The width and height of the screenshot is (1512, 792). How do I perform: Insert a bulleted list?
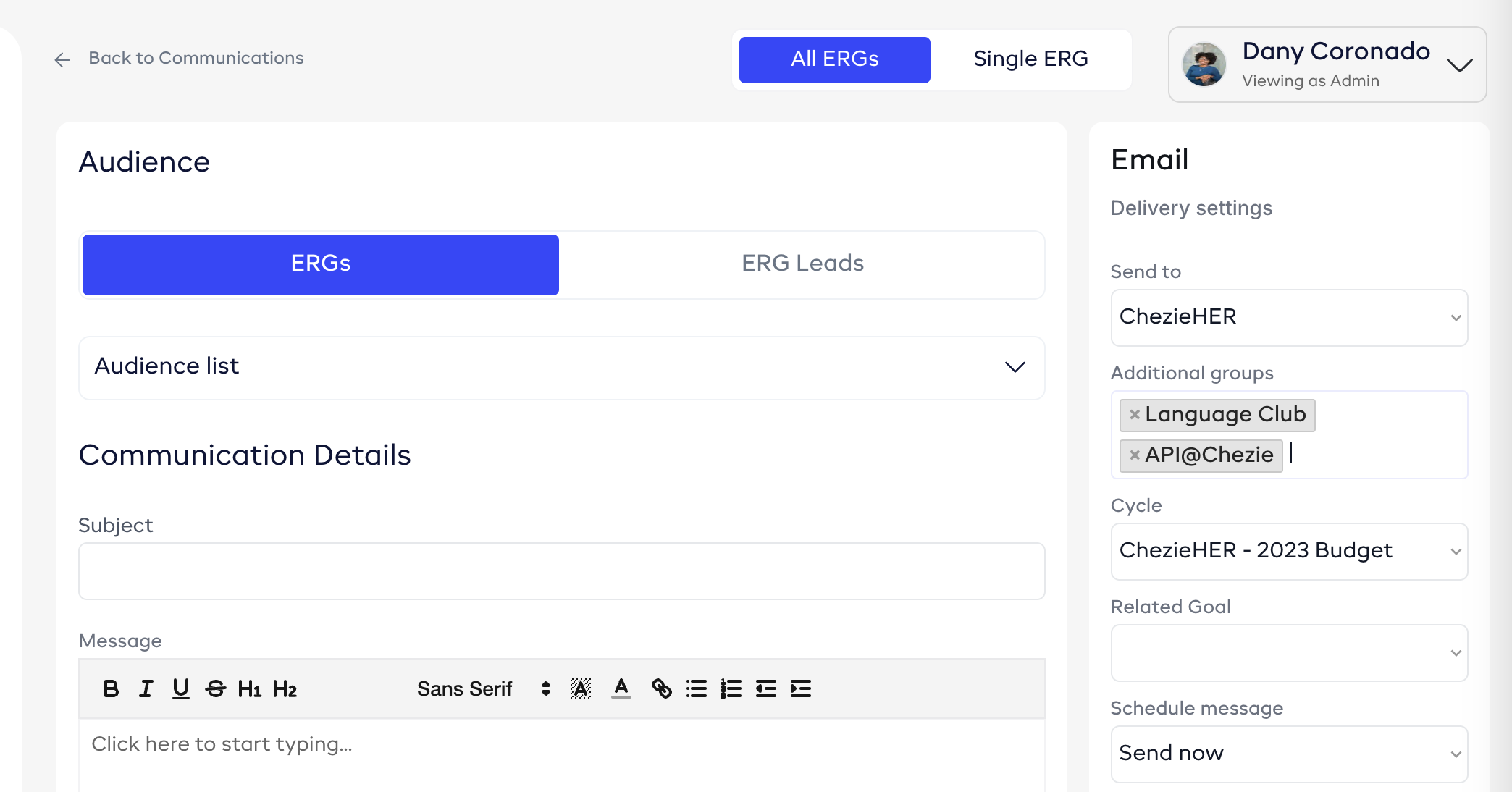click(696, 688)
